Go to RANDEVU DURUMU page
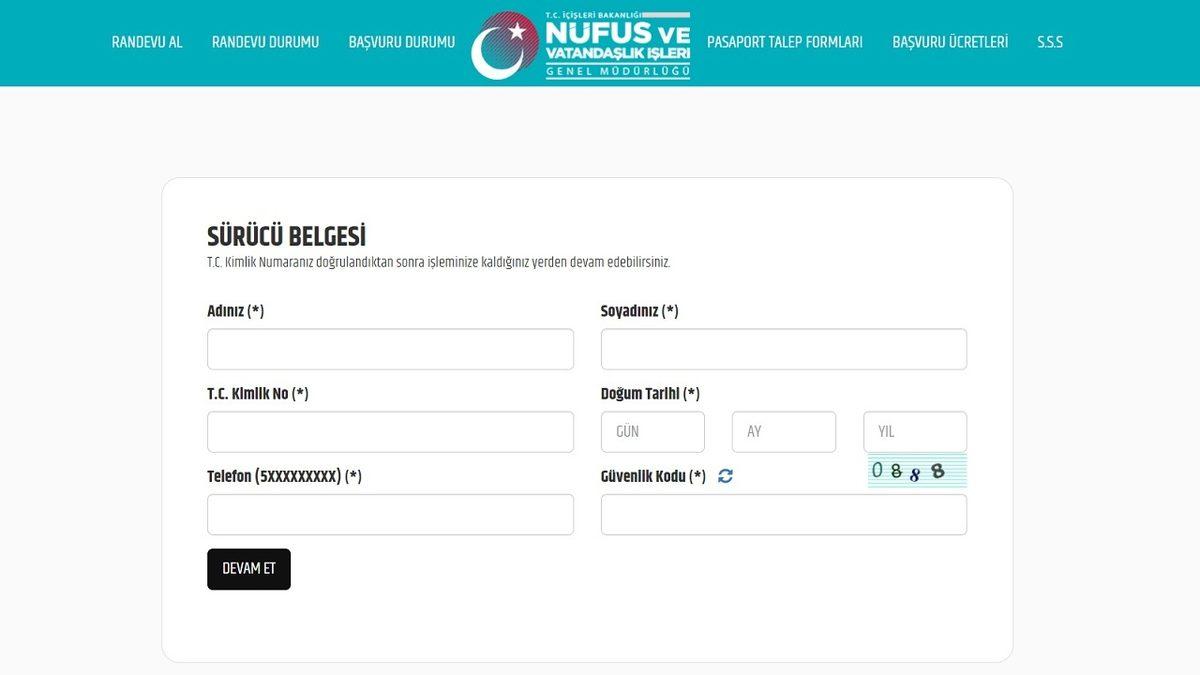The image size is (1200, 675). tap(265, 42)
